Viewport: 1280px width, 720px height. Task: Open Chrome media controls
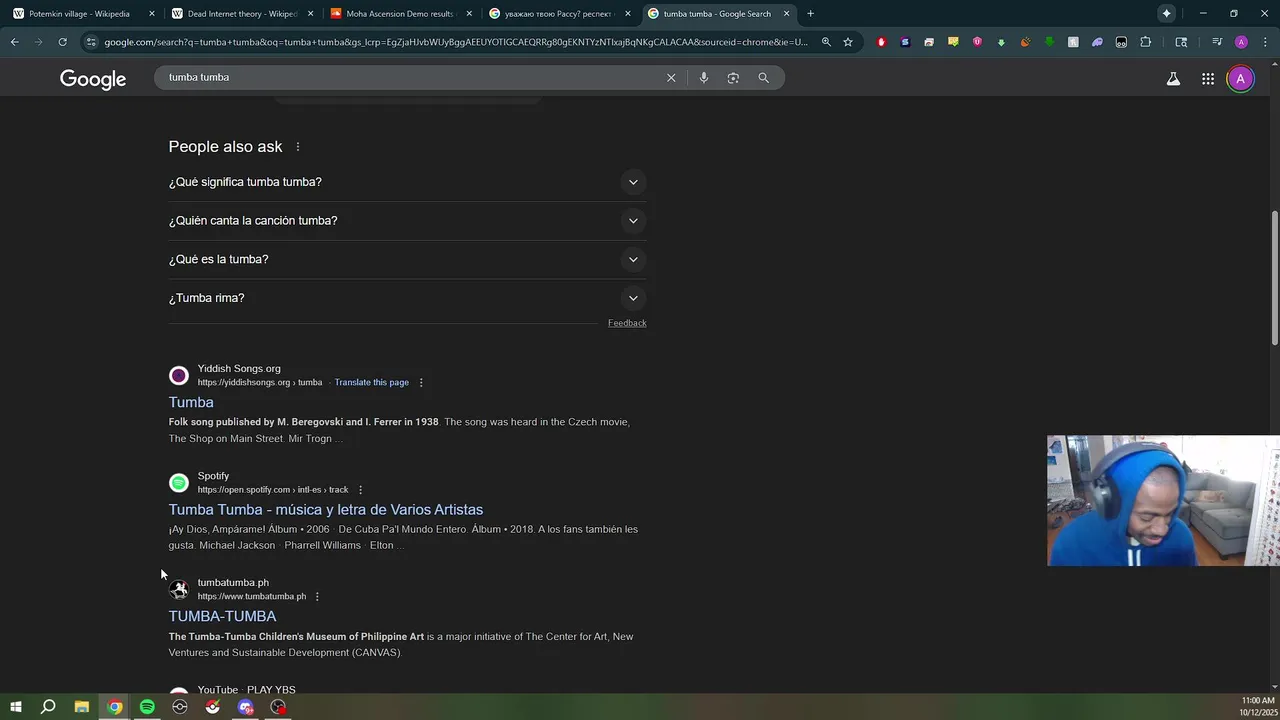click(x=1217, y=42)
